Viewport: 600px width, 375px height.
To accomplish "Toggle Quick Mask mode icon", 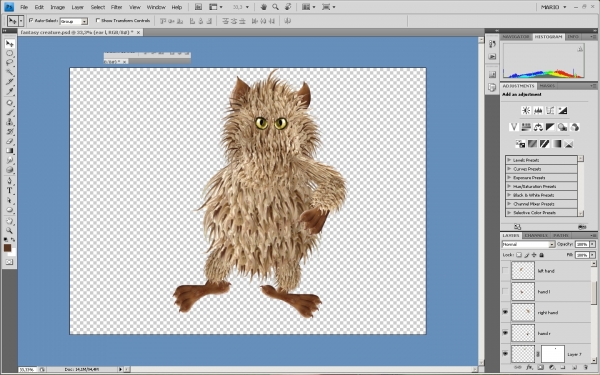I will click(10, 262).
